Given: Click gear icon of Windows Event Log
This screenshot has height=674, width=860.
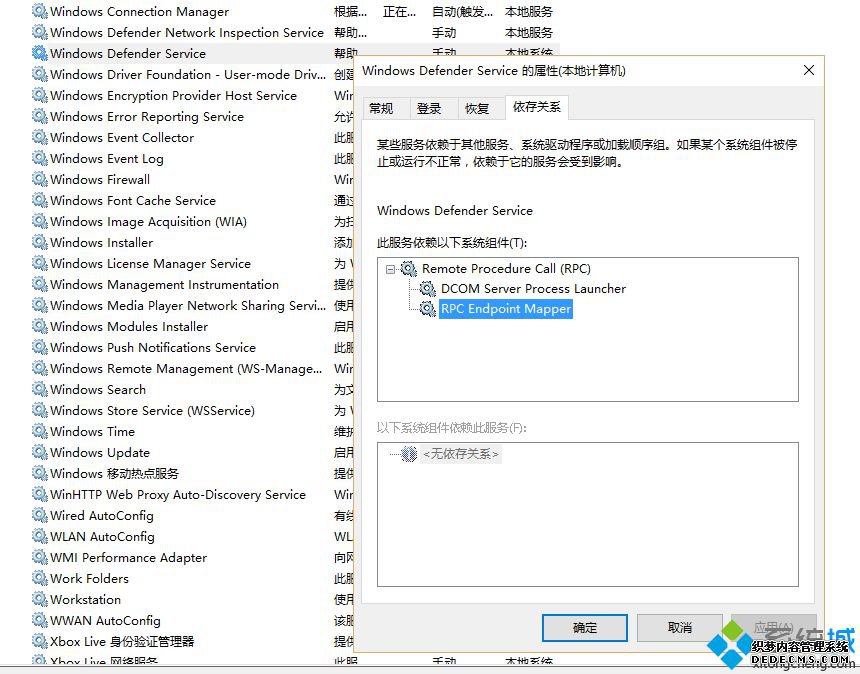Looking at the screenshot, I should 39,158.
